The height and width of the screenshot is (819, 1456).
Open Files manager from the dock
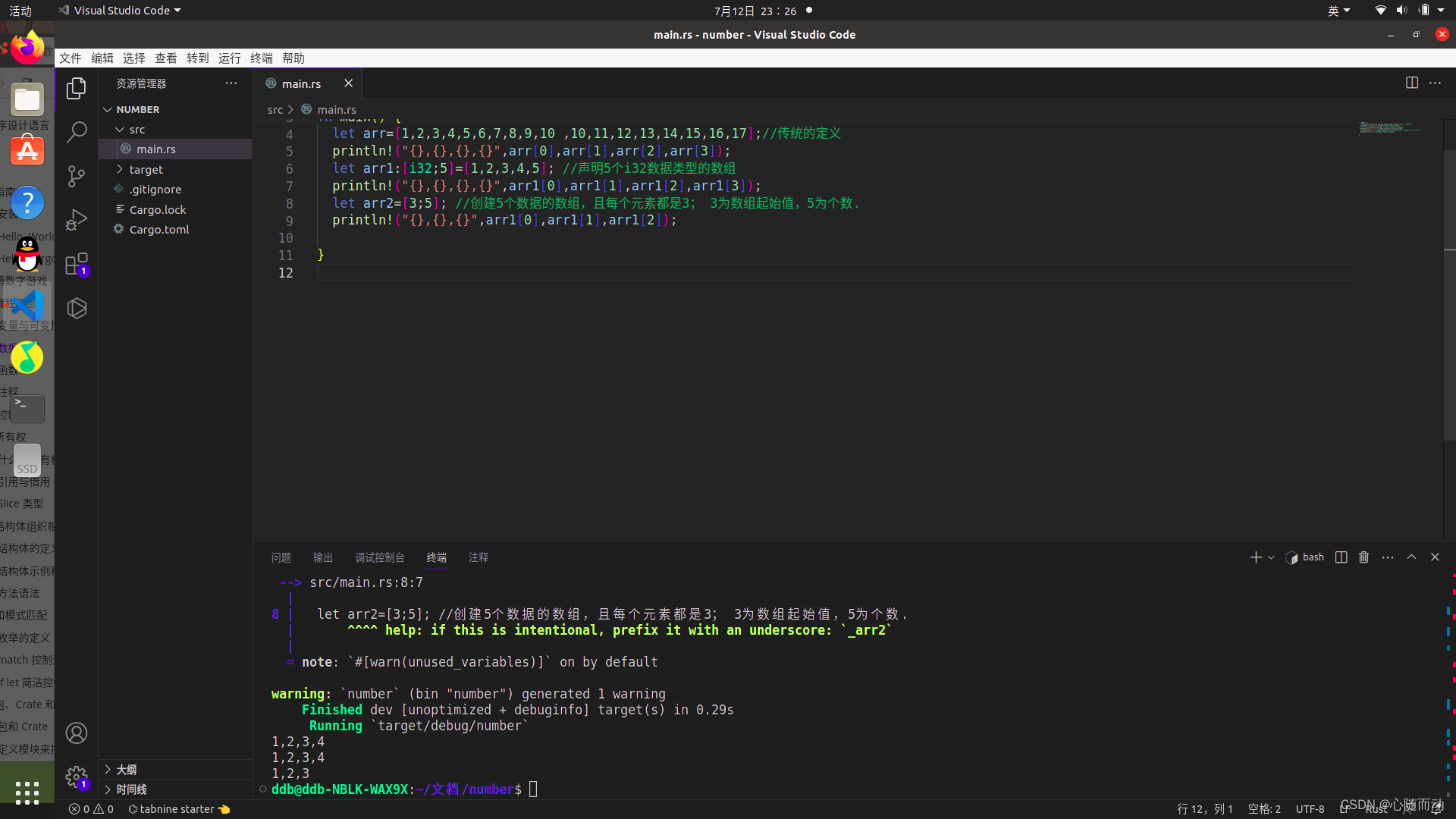27,99
